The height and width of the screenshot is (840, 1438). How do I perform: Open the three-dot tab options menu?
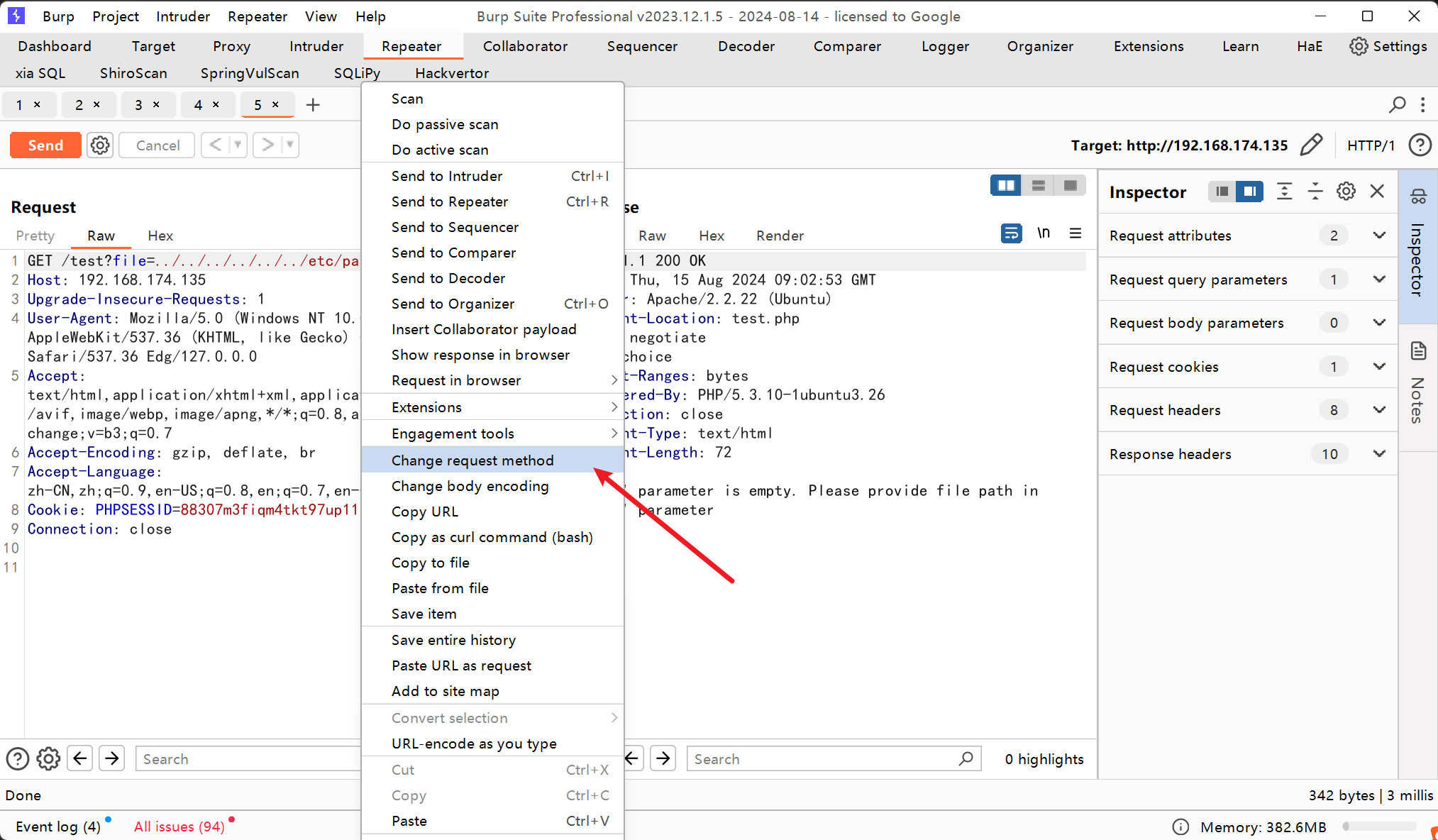(1422, 105)
